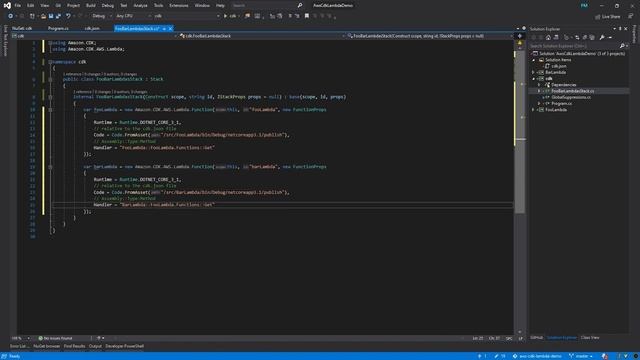This screenshot has width=640, height=360.
Task: Open the Project menu
Action: (73, 6)
